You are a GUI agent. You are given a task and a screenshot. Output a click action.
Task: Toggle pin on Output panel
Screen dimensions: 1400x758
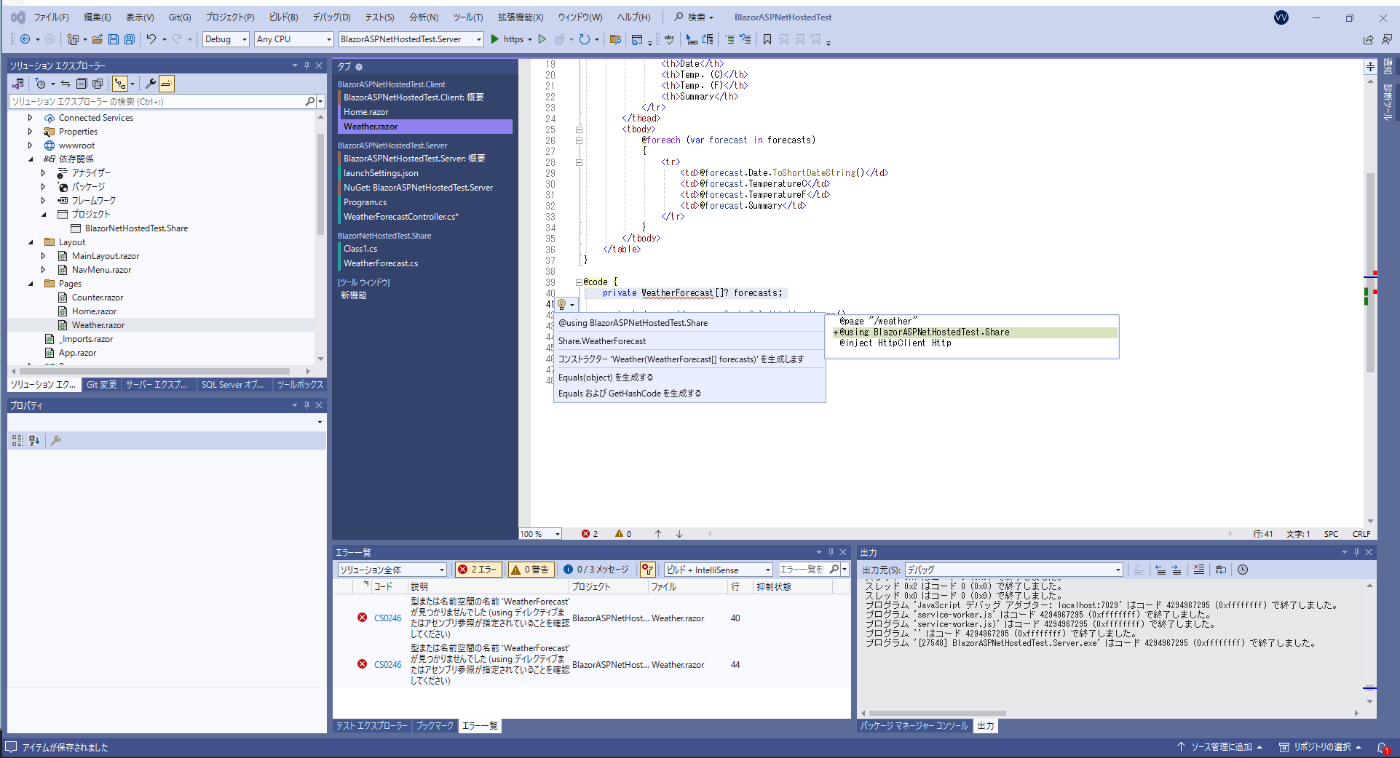[1355, 552]
